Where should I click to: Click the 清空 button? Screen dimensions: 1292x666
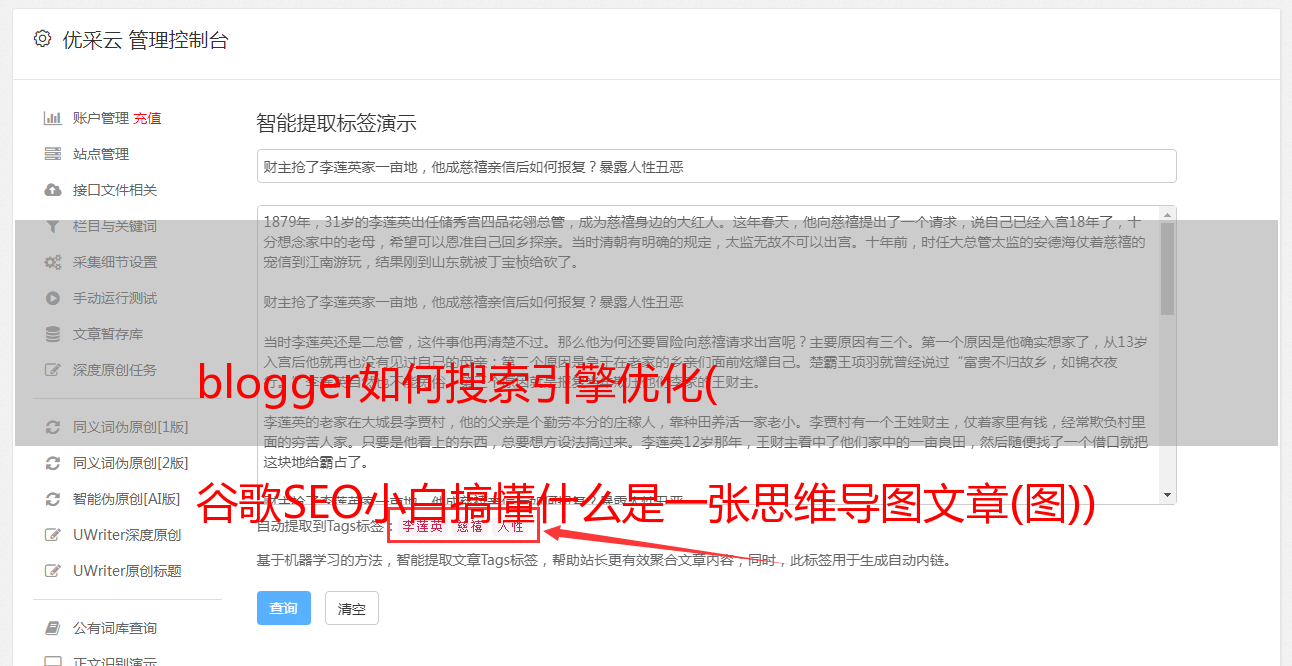point(352,608)
